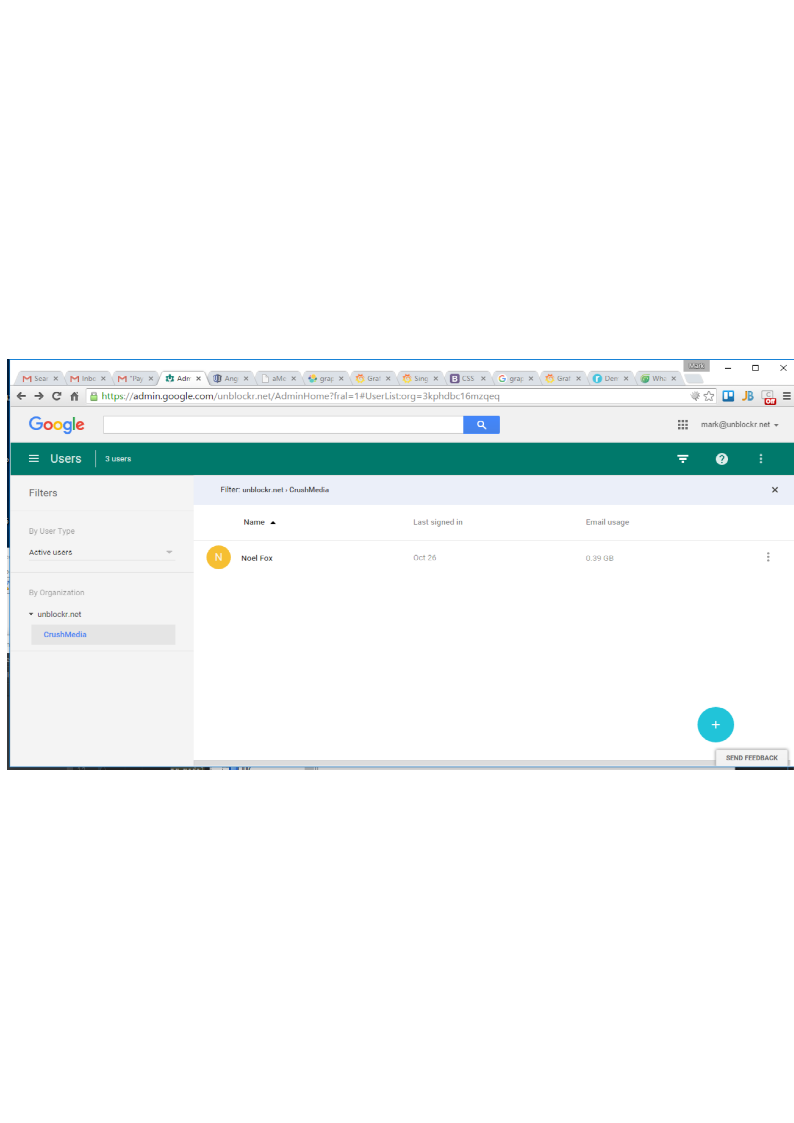
Task: Switch to the Ang browser tab
Action: click(x=230, y=378)
